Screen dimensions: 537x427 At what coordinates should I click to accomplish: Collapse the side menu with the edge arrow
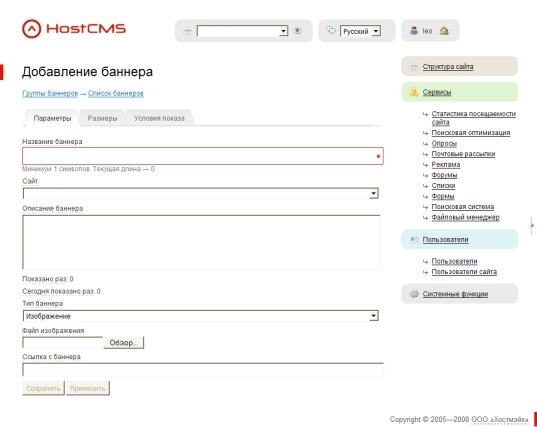(533, 225)
